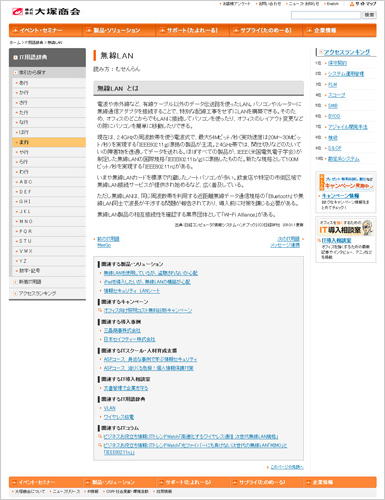The height and width of the screenshot is (500, 385).
Task: Click the header search text field
Action: pyautogui.click(x=326, y=15)
